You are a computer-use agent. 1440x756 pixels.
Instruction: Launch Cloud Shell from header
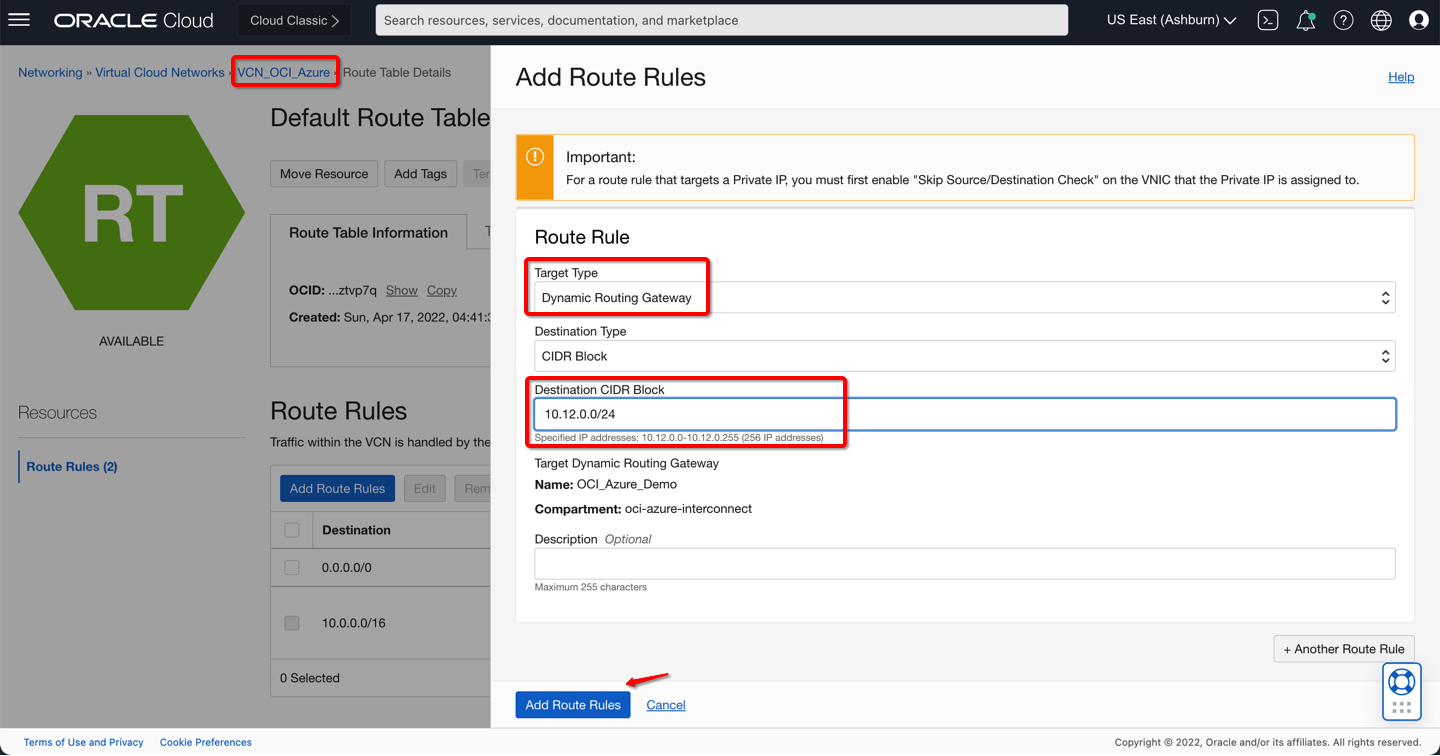tap(1268, 20)
